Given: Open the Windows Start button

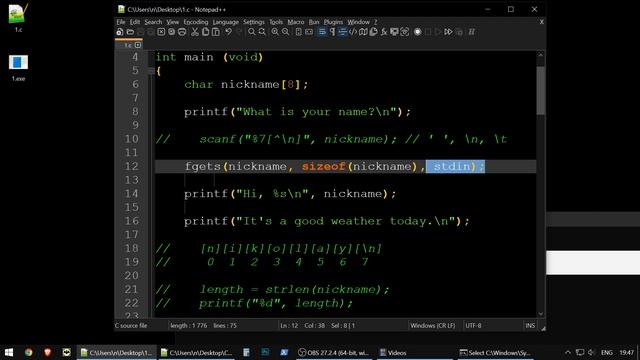Looking at the screenshot, I should [9, 352].
